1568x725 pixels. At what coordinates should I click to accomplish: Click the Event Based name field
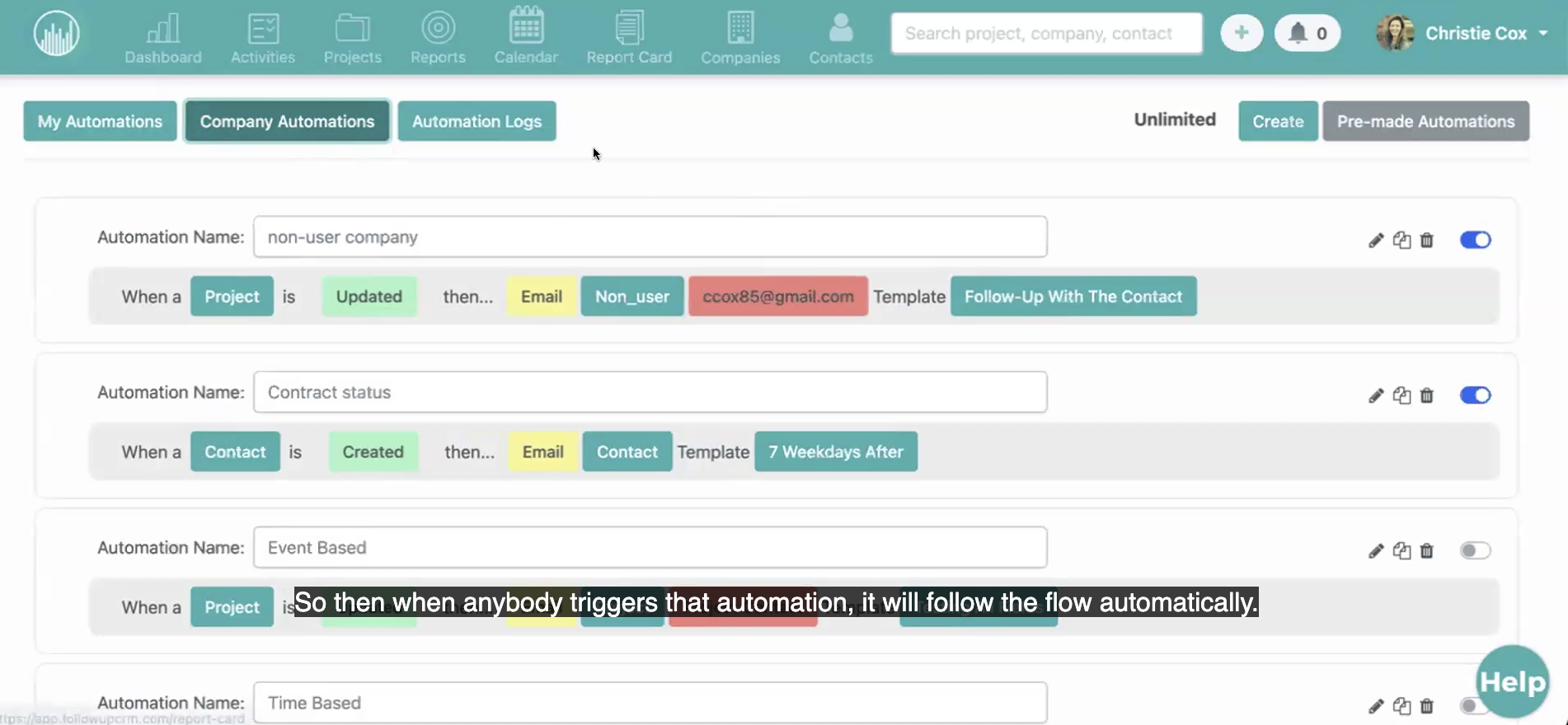[x=650, y=548]
